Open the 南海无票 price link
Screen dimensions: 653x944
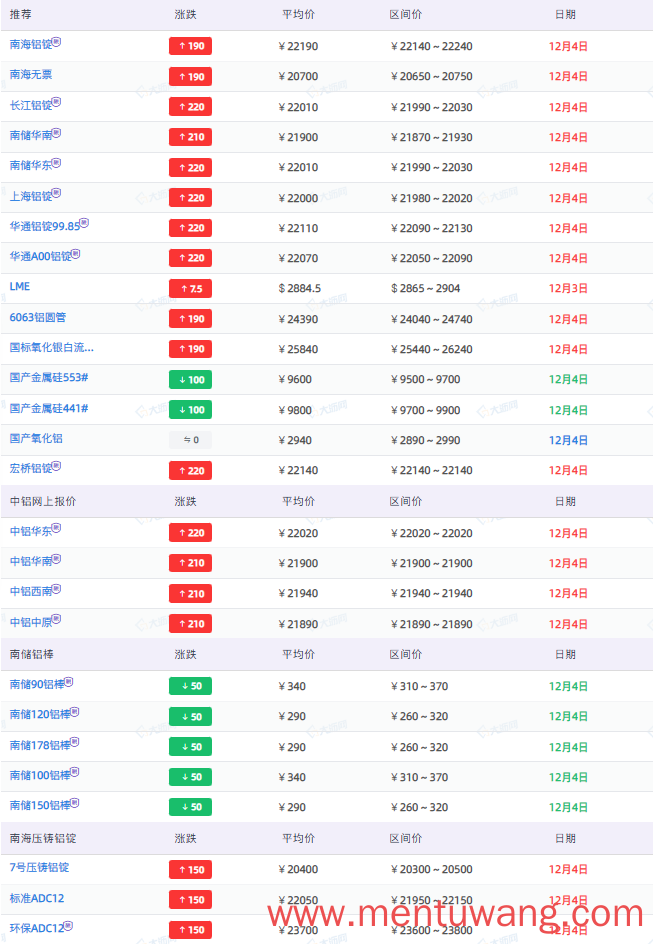tap(31, 75)
